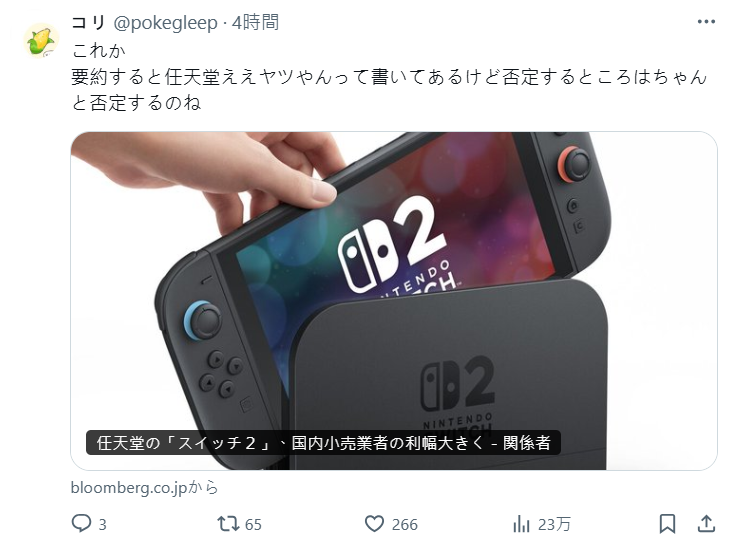The image size is (737, 537).
Task: Click the like count 266
Action: [x=405, y=524]
